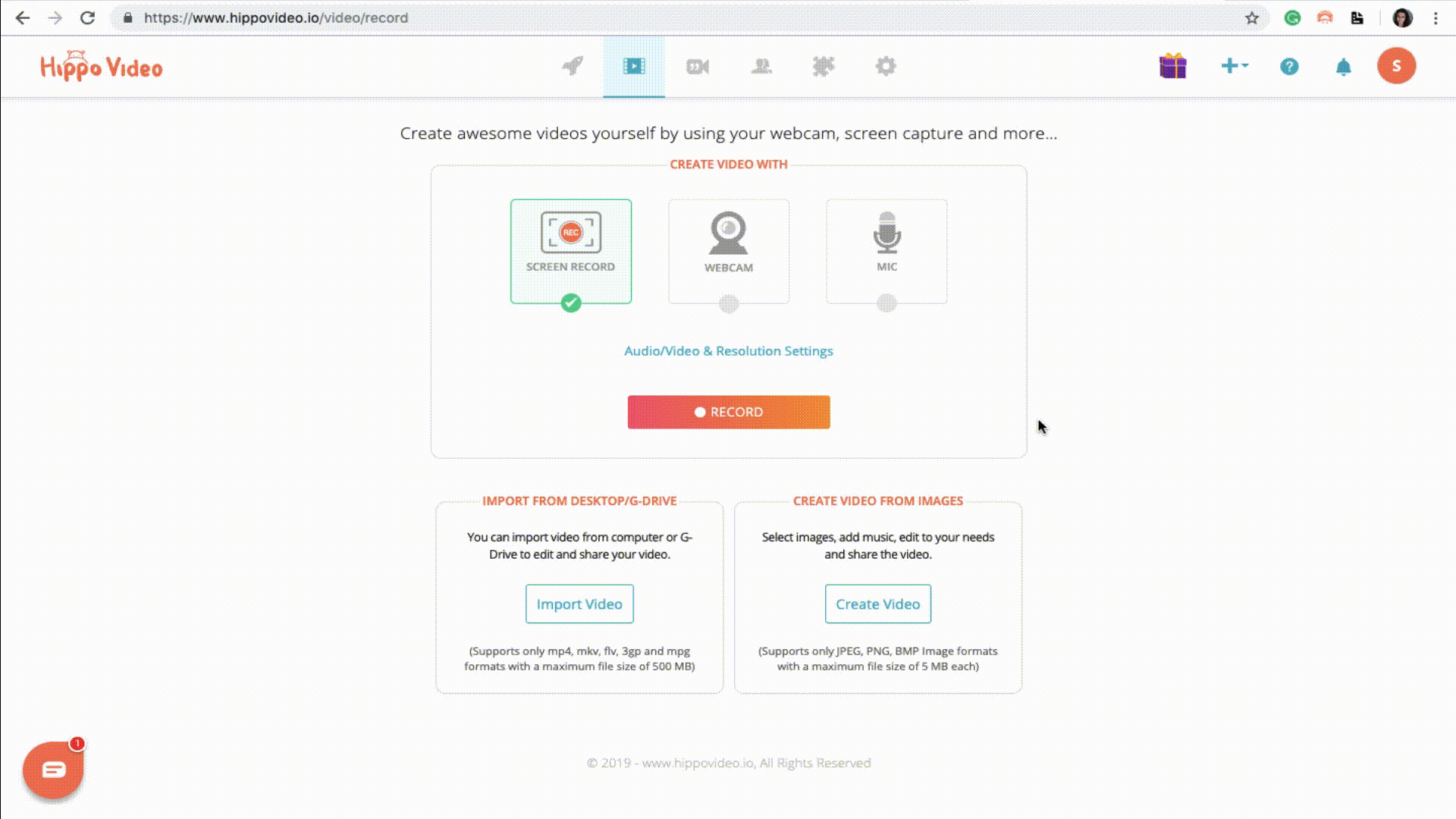
Task: Open the settings gear icon
Action: (886, 66)
